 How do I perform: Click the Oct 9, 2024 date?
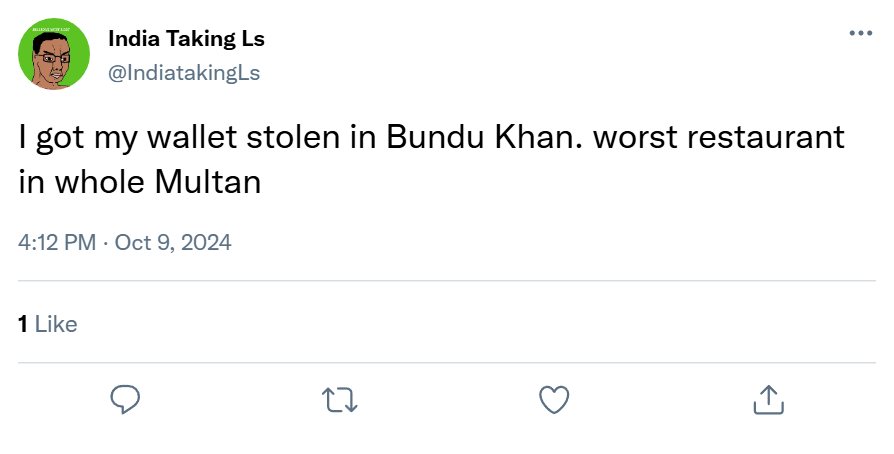(x=173, y=243)
